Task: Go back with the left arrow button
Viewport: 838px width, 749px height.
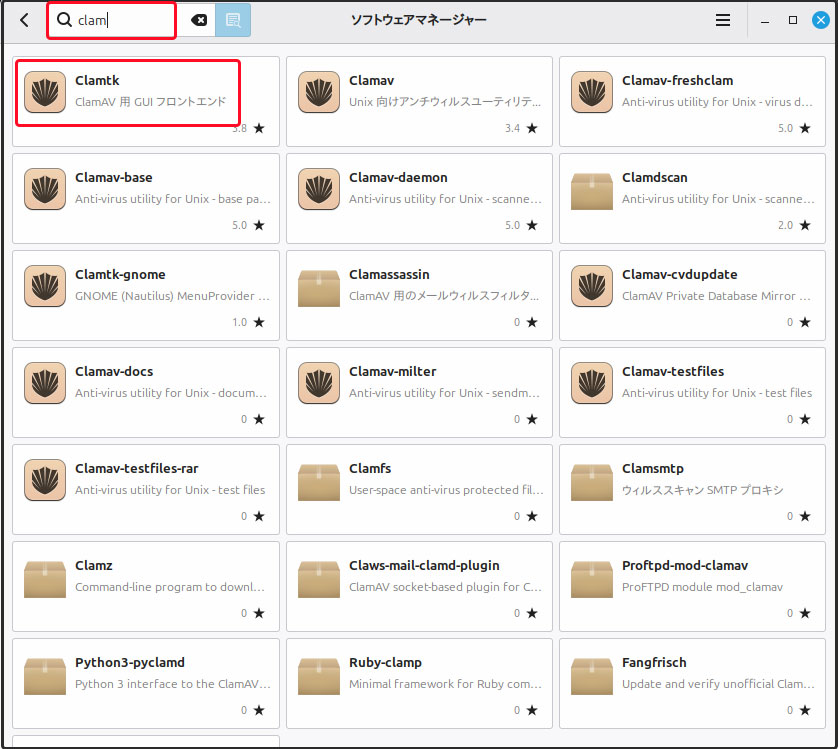Action: point(24,20)
